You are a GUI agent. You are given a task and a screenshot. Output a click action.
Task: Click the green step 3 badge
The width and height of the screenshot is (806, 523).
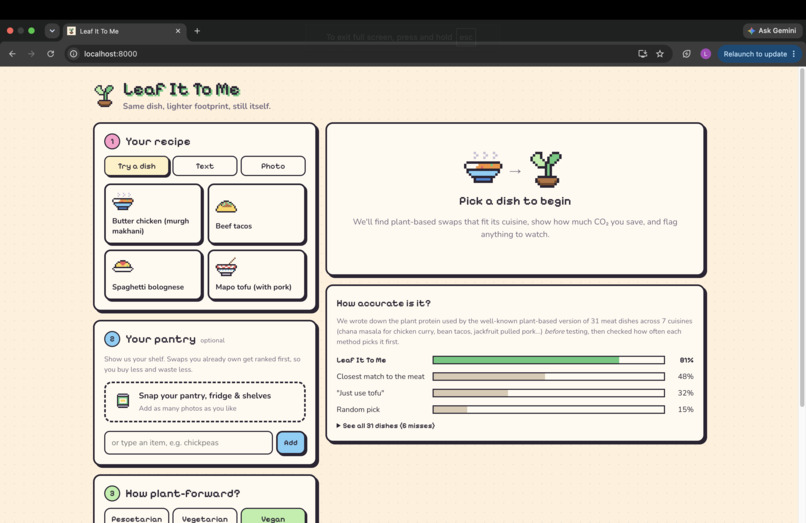pyautogui.click(x=112, y=493)
